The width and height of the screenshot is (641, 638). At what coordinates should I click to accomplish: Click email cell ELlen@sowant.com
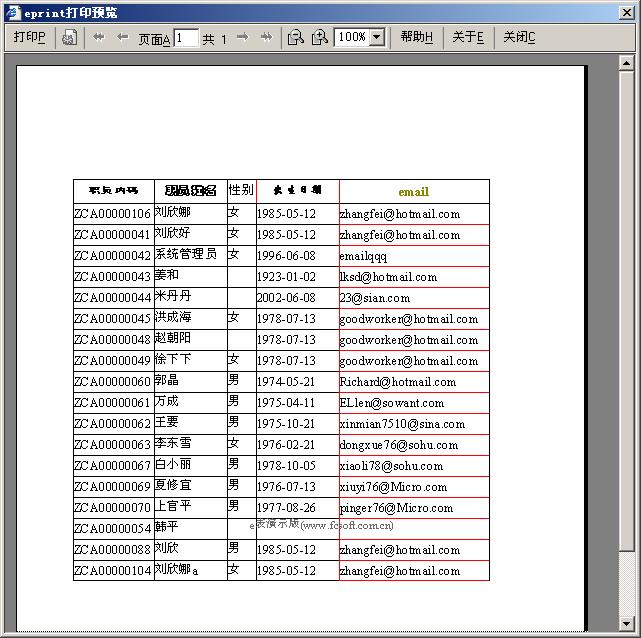[x=414, y=403]
